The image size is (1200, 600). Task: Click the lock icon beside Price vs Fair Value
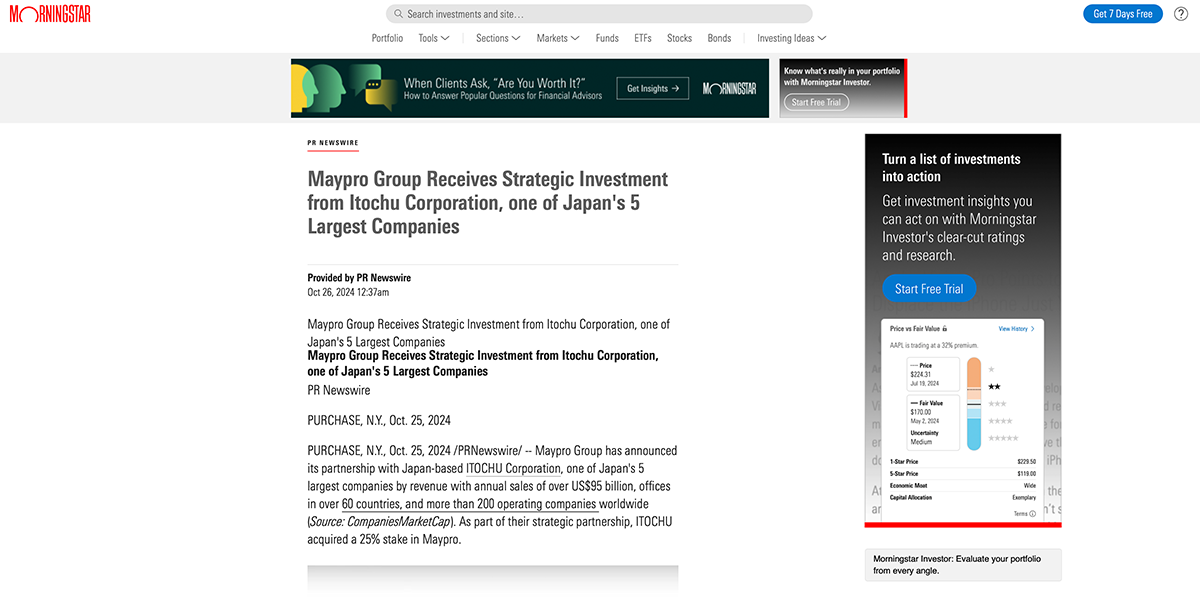click(x=945, y=329)
